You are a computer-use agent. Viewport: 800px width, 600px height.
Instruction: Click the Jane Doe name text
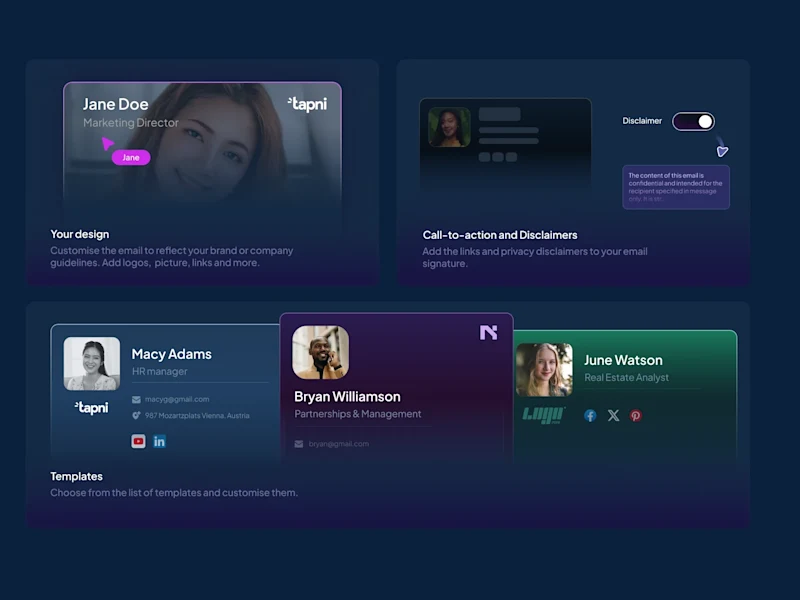(115, 104)
